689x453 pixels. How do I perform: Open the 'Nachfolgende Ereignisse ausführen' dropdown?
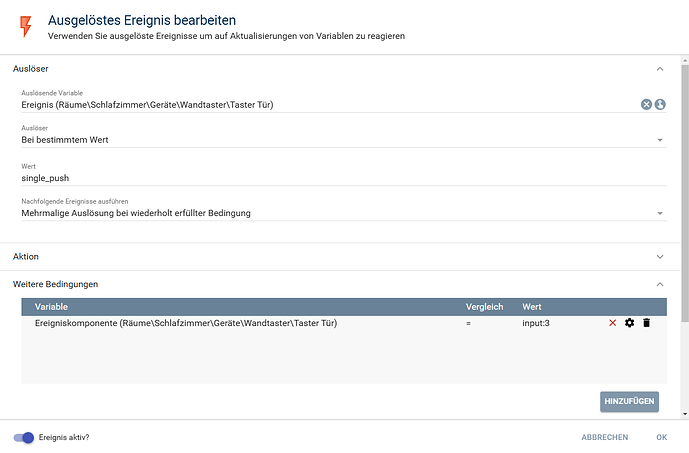tap(340, 213)
